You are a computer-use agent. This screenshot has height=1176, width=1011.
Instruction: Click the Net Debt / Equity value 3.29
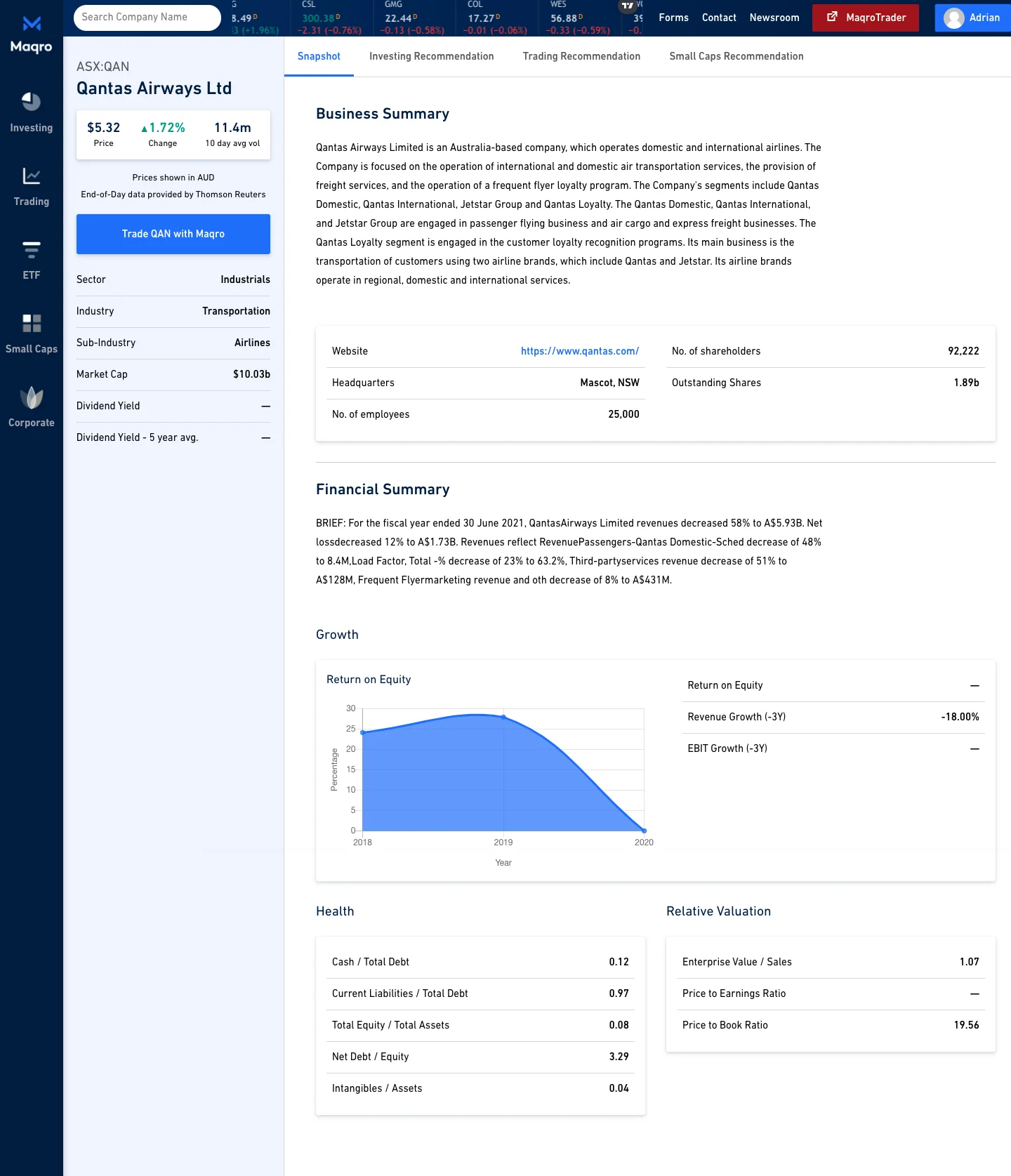click(619, 1057)
